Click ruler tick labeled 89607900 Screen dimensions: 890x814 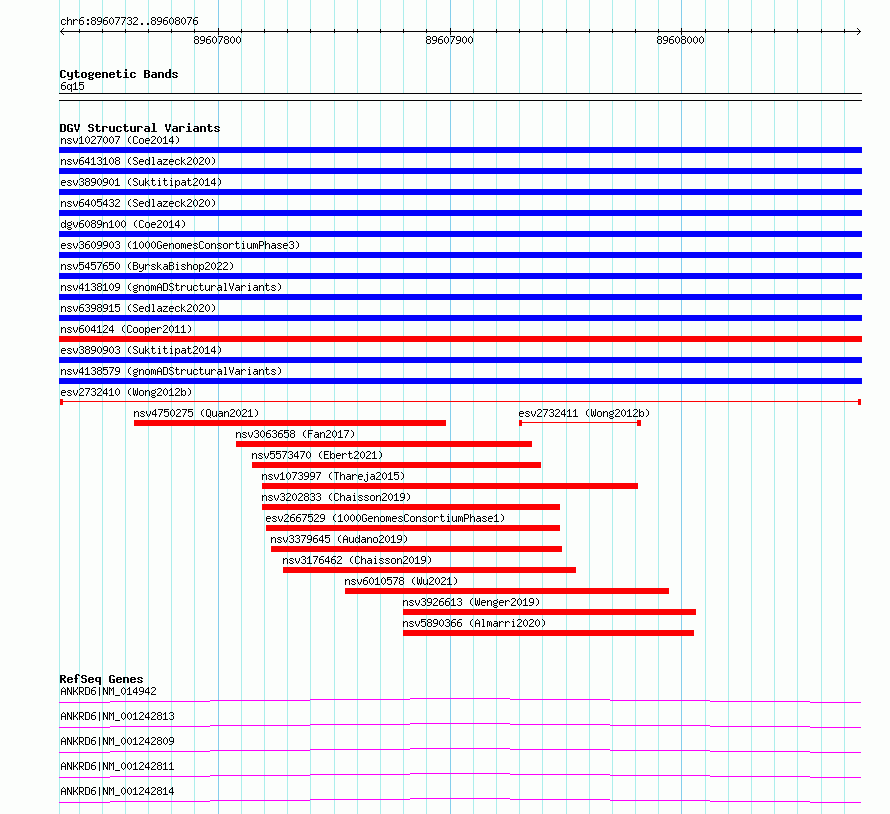pyautogui.click(x=450, y=40)
